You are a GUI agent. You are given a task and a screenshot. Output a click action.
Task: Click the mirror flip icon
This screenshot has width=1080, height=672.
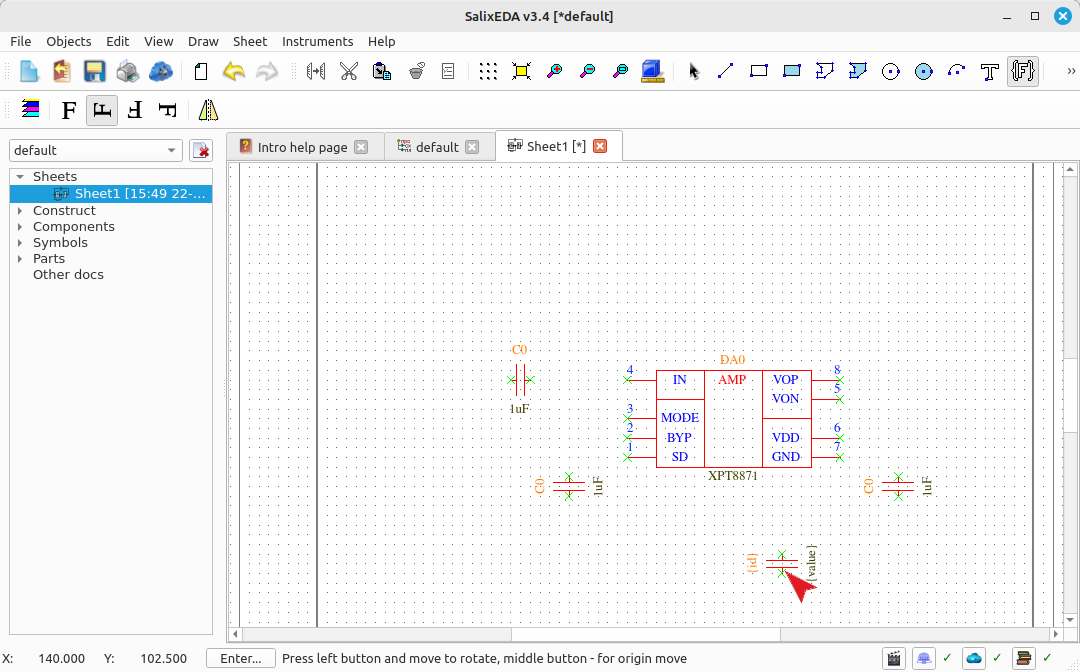tap(208, 110)
